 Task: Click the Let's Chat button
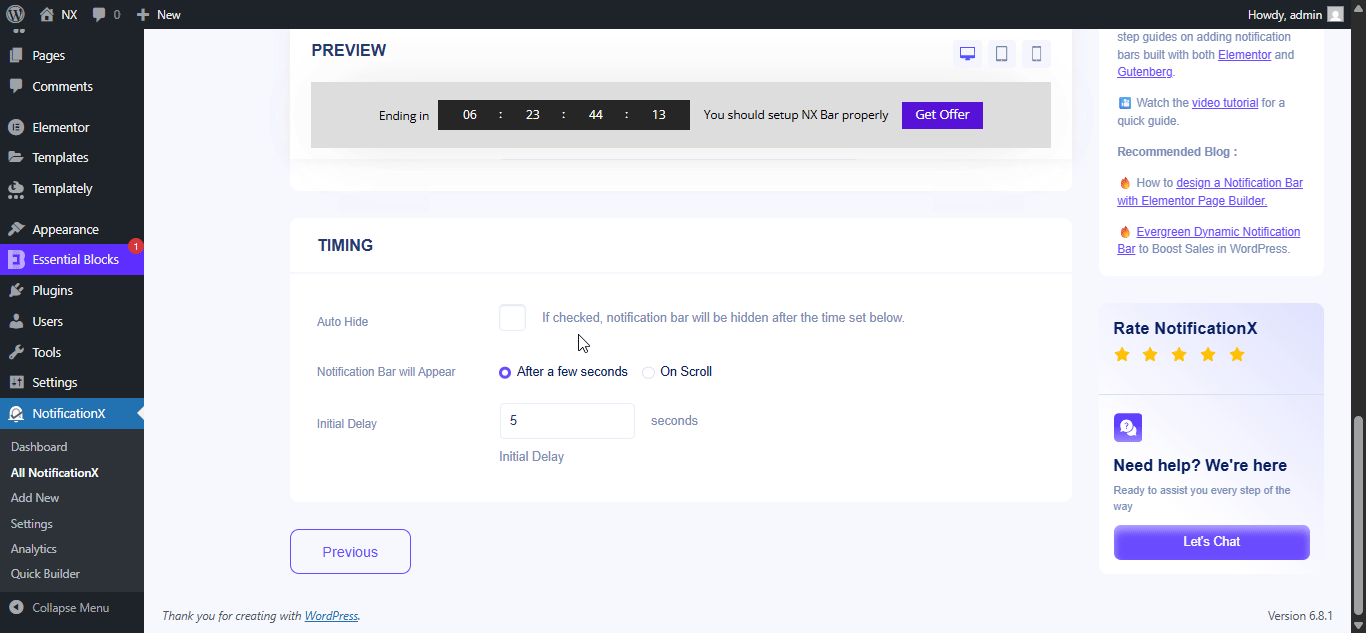(1211, 542)
